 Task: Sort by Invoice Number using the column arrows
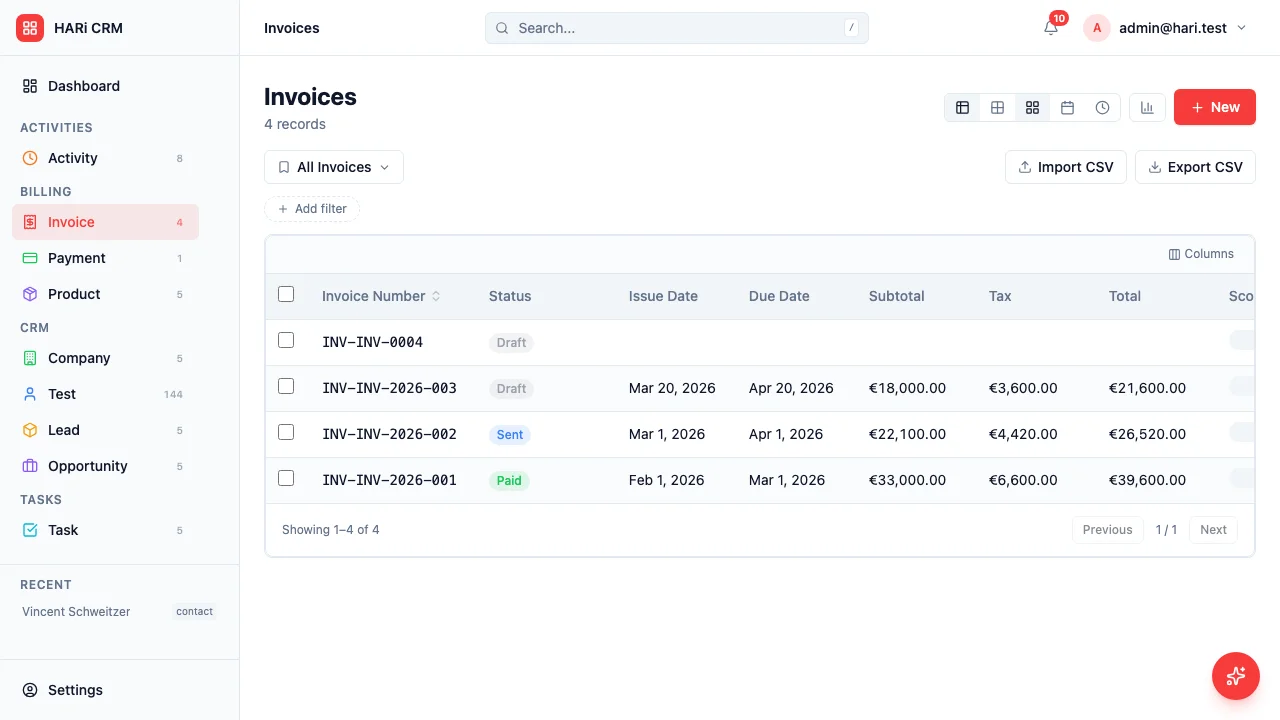click(435, 296)
